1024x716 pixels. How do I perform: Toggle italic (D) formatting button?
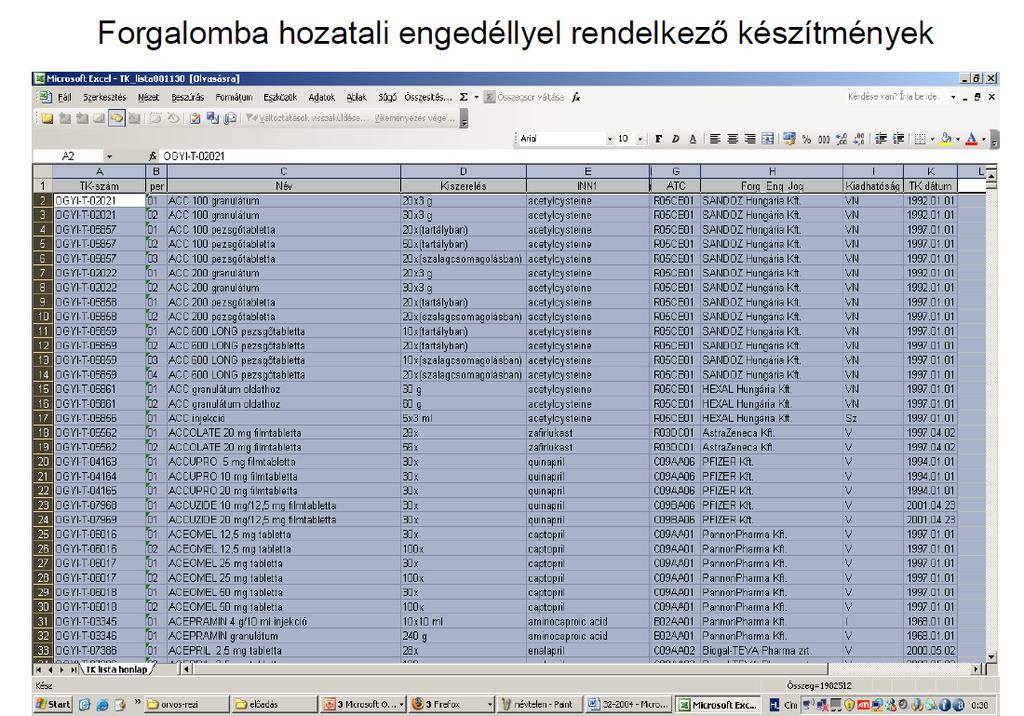point(675,138)
